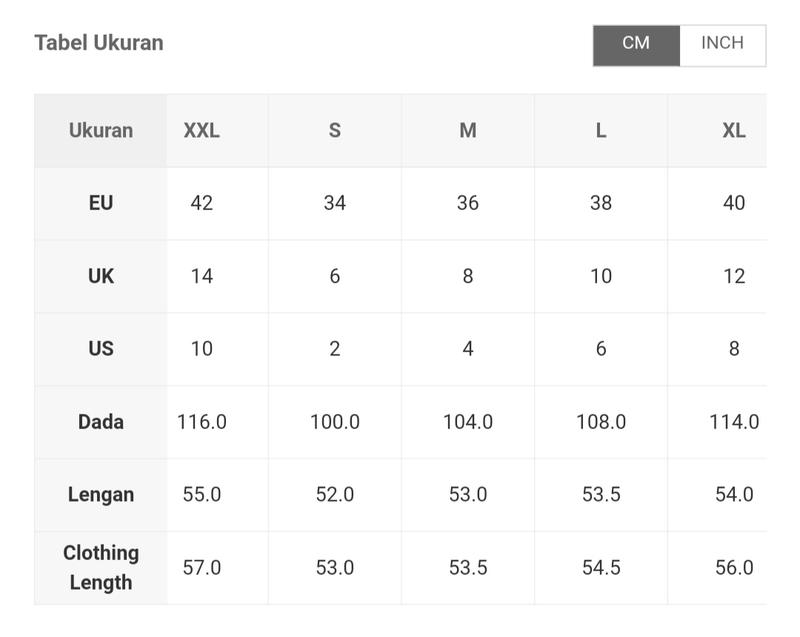Image resolution: width=800 pixels, height=637 pixels.
Task: Select the 100.0 Dada value for S
Action: 335,422
